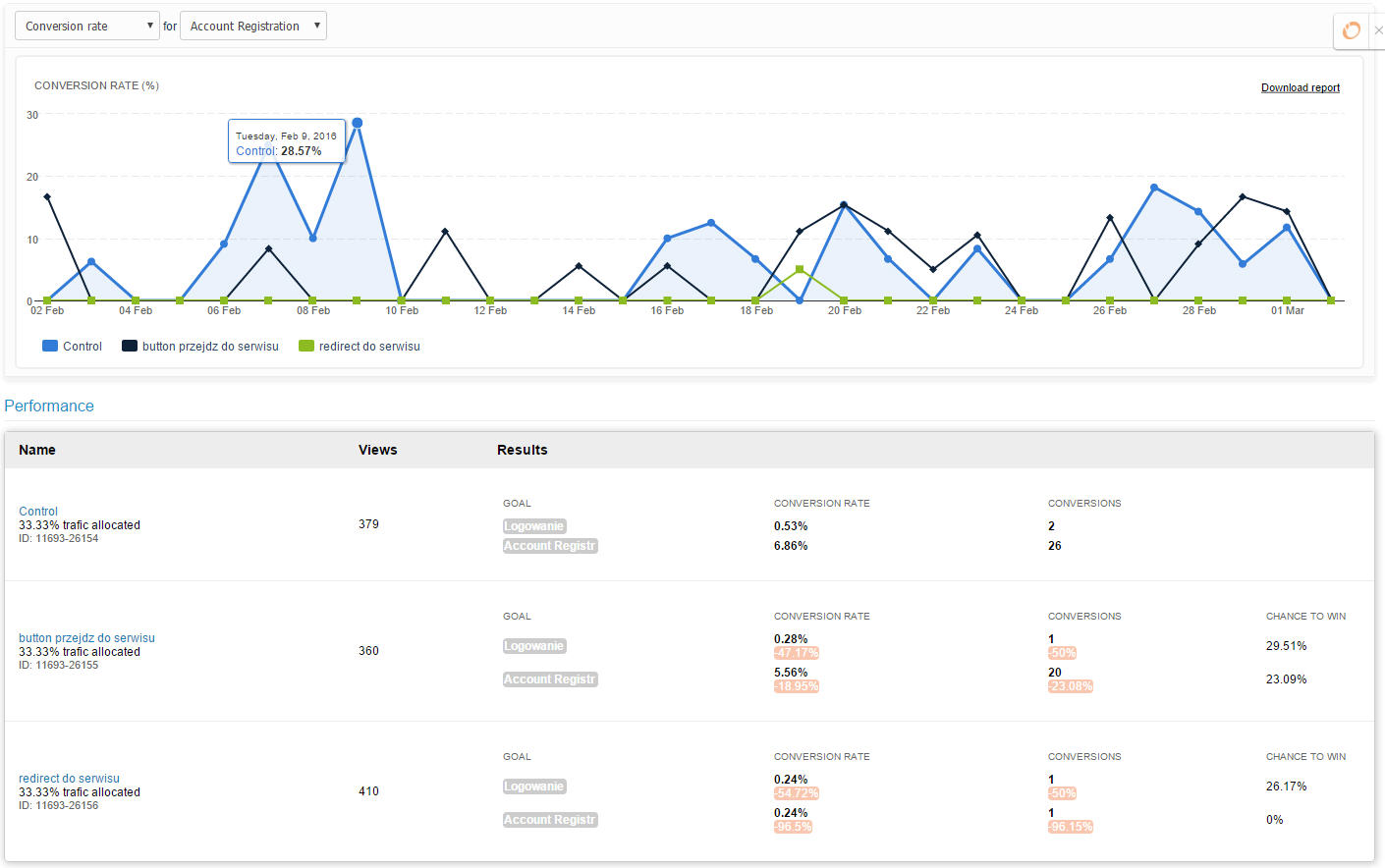The image size is (1385, 868).
Task: Click the Views column header
Action: click(x=378, y=450)
